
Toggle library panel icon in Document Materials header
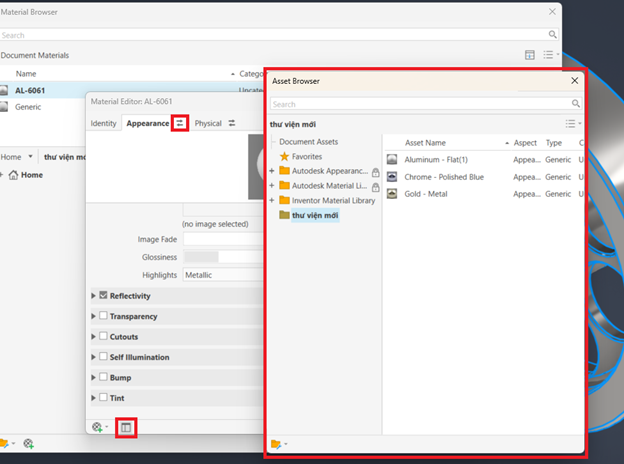tap(530, 55)
